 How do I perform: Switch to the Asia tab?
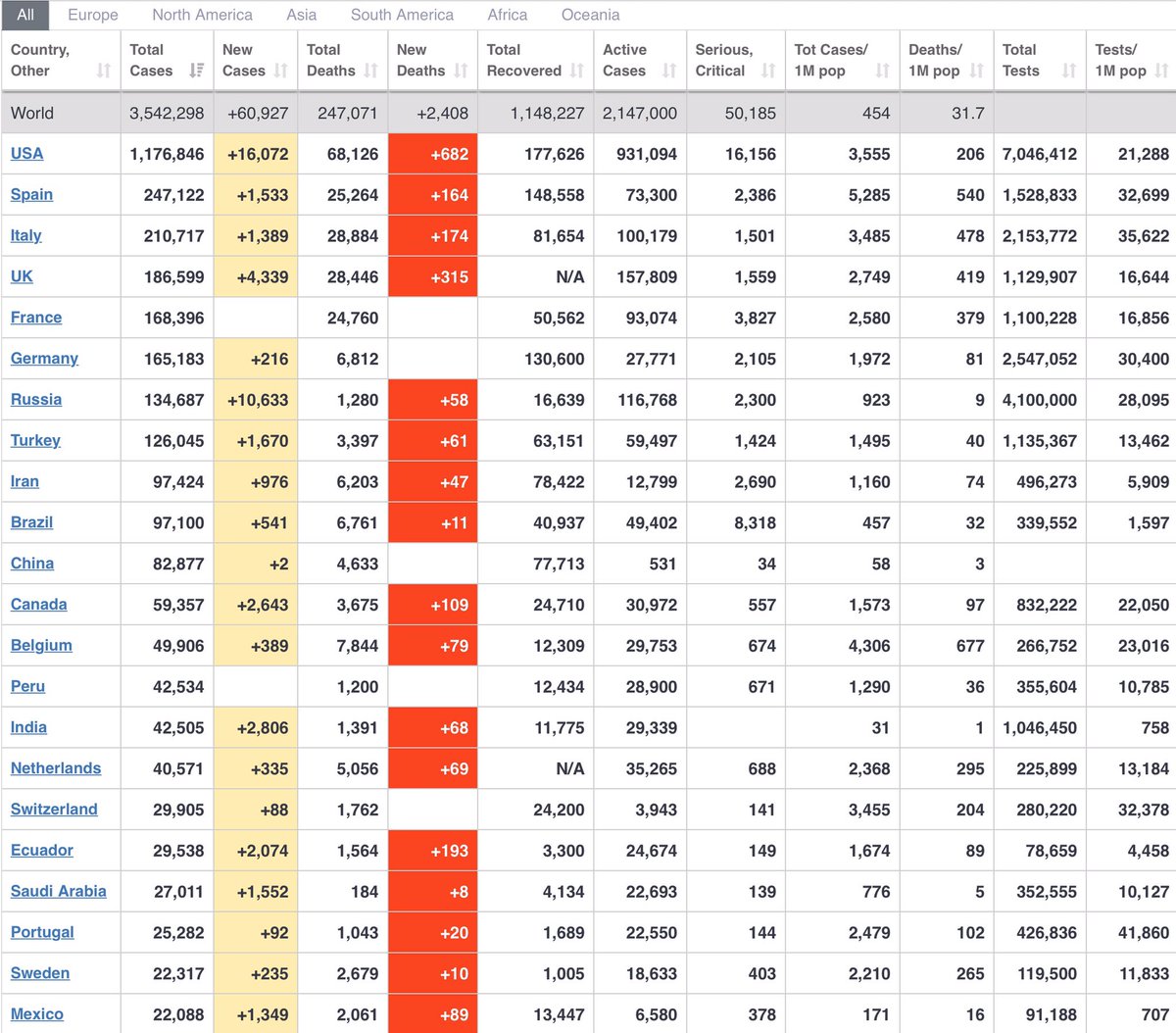[x=302, y=15]
